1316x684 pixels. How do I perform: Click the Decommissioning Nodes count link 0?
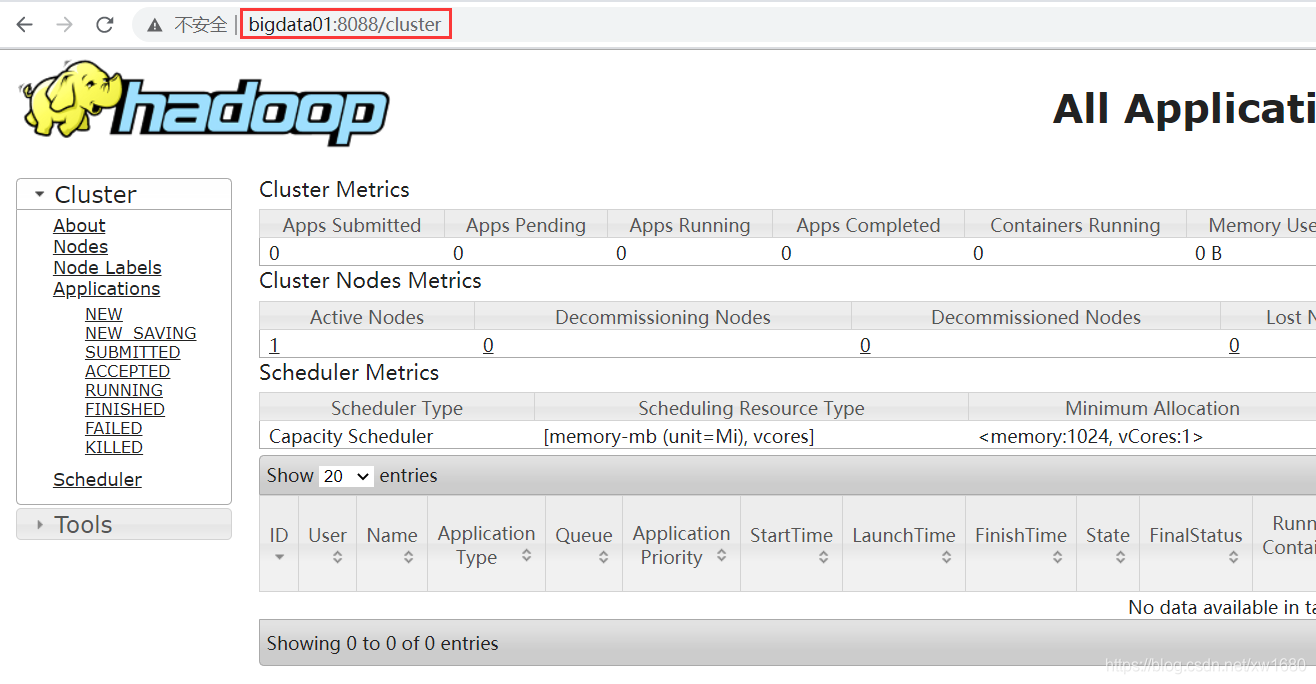(x=488, y=345)
